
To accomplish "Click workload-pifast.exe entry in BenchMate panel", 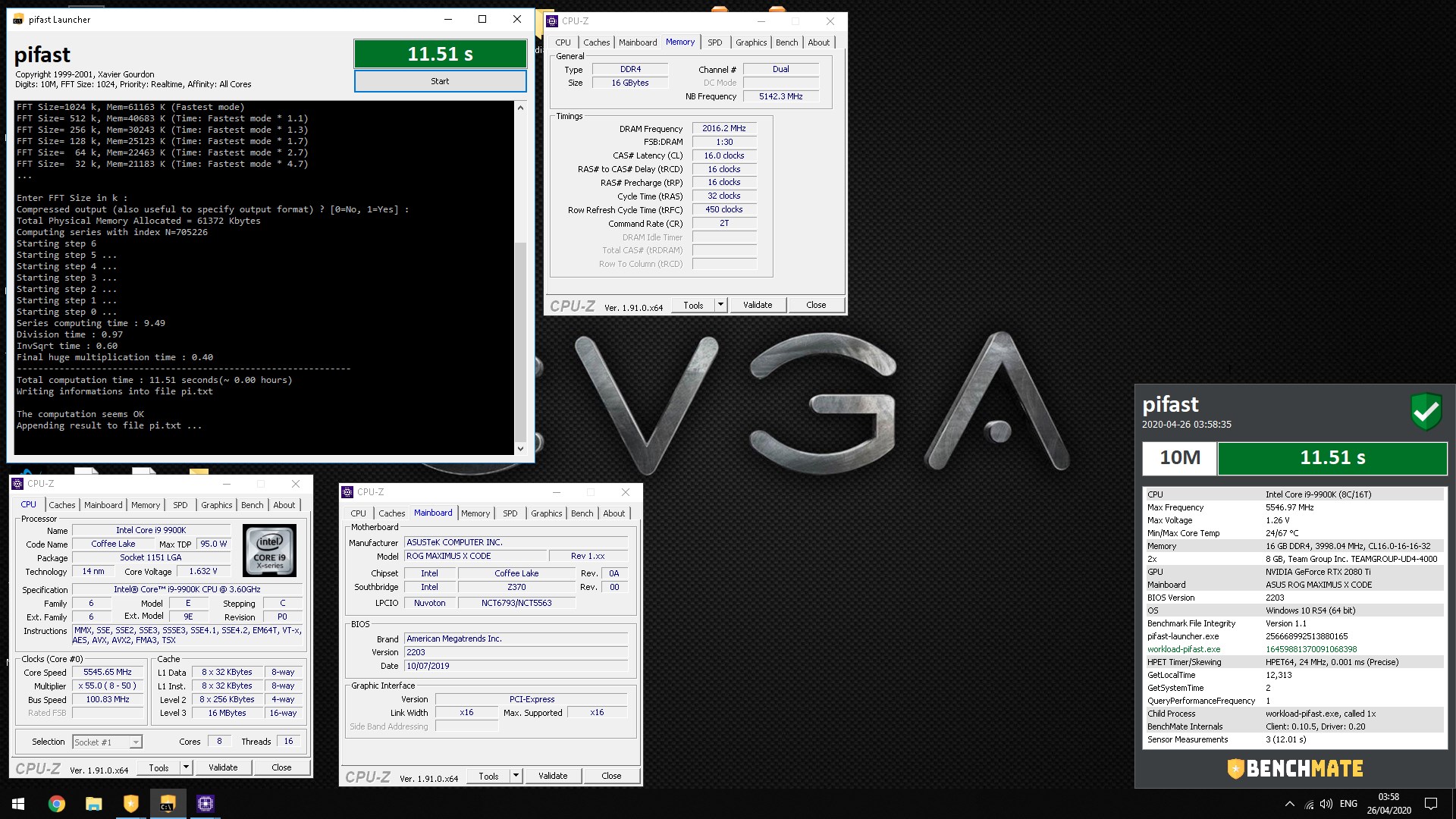I will (x=1184, y=649).
